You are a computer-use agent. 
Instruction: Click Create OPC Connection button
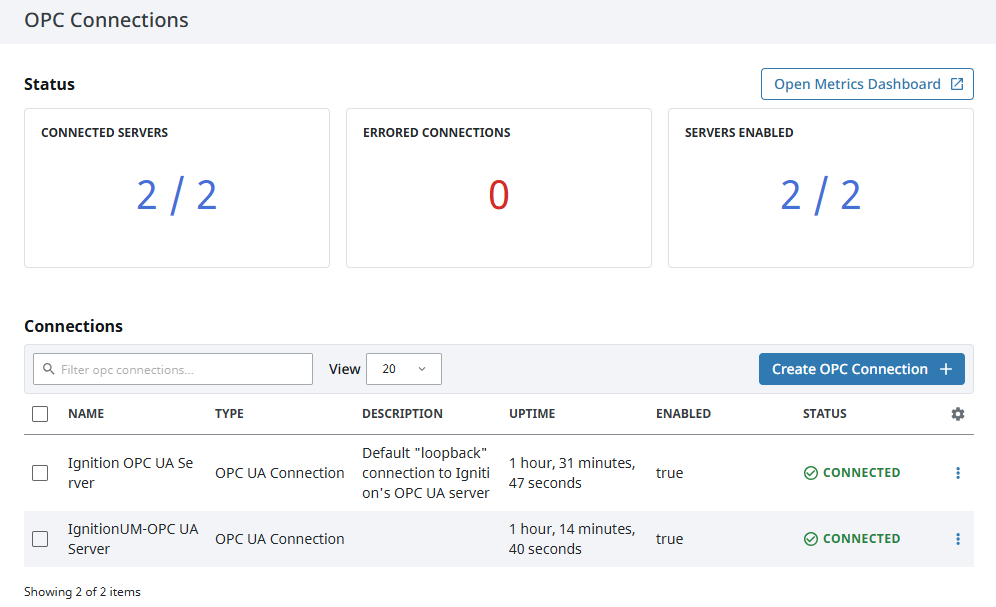(861, 369)
